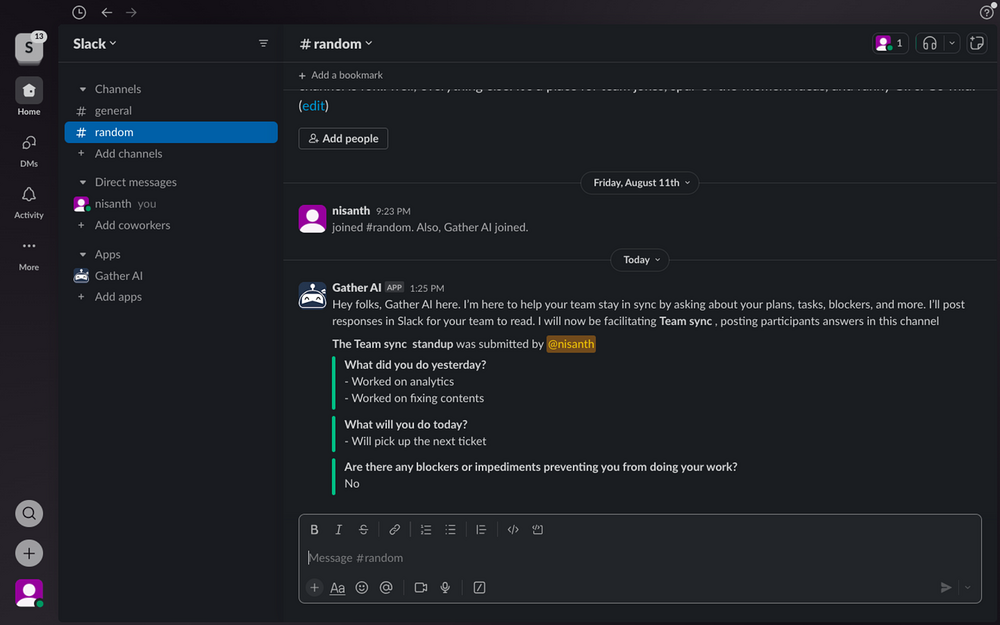Open the emoji picker
Viewport: 1000px width, 625px height.
pyautogui.click(x=362, y=587)
